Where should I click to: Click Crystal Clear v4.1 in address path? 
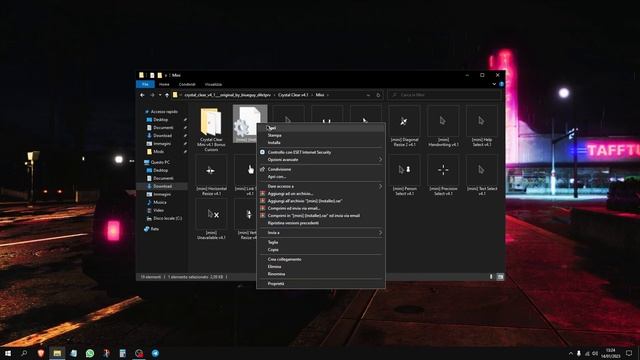pos(293,95)
